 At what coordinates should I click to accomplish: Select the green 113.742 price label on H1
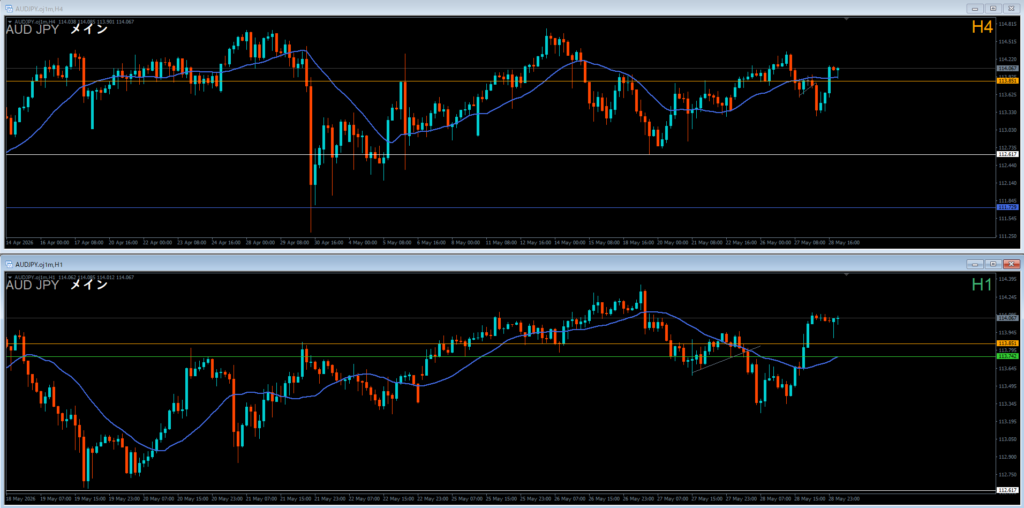tap(1005, 357)
